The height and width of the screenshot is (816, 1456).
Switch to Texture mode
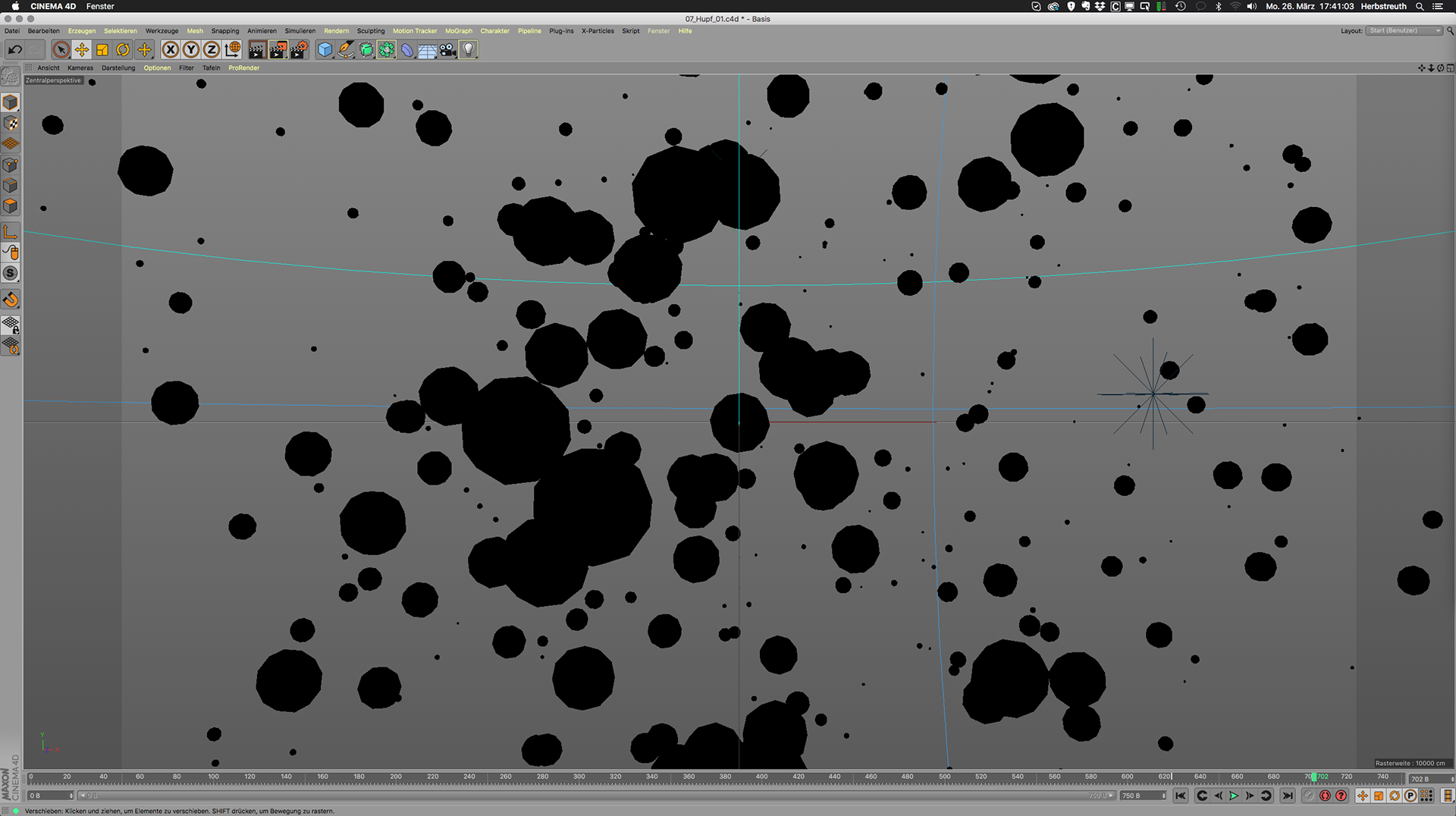(x=11, y=123)
